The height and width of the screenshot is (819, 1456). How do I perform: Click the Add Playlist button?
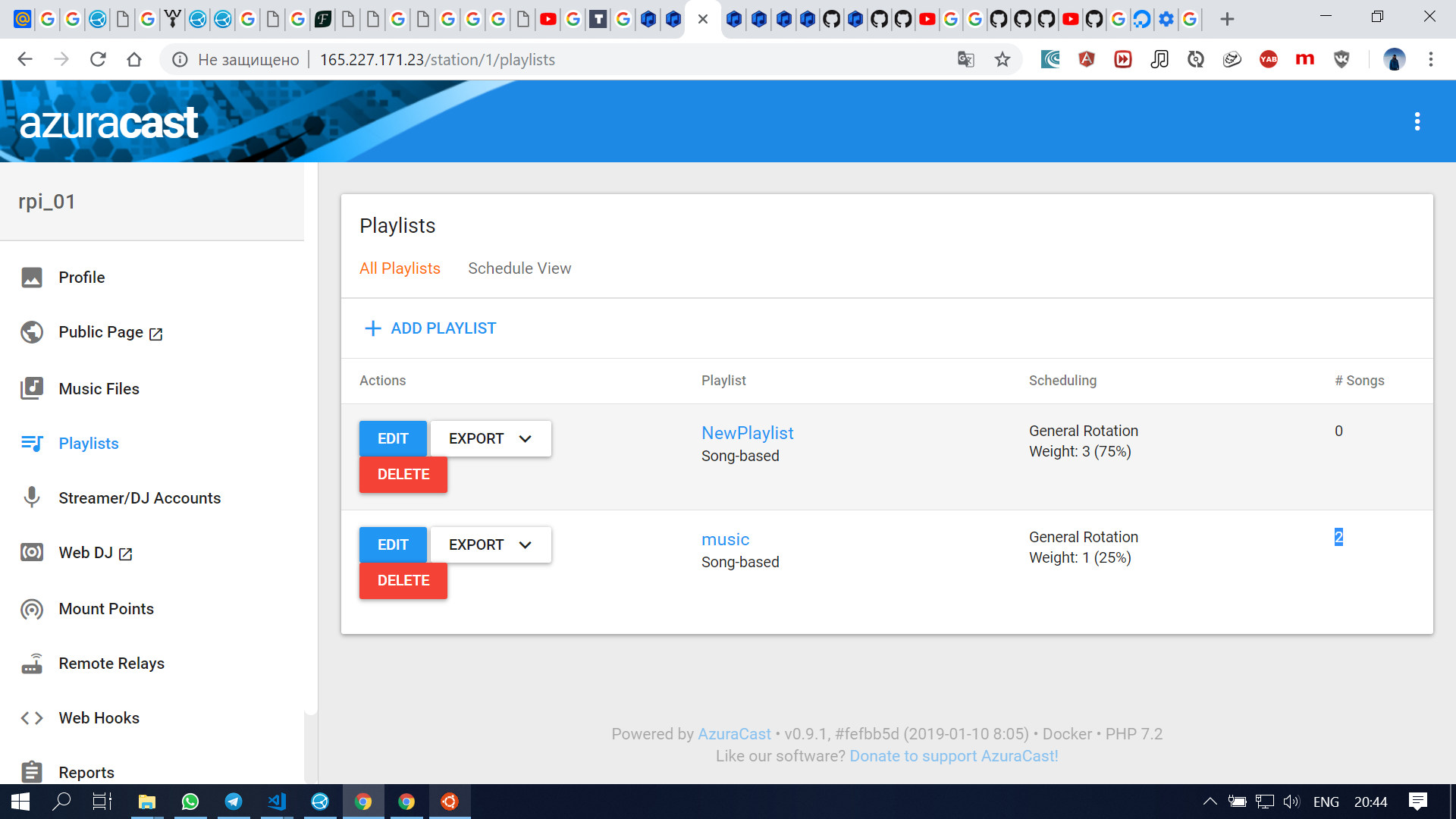click(429, 328)
